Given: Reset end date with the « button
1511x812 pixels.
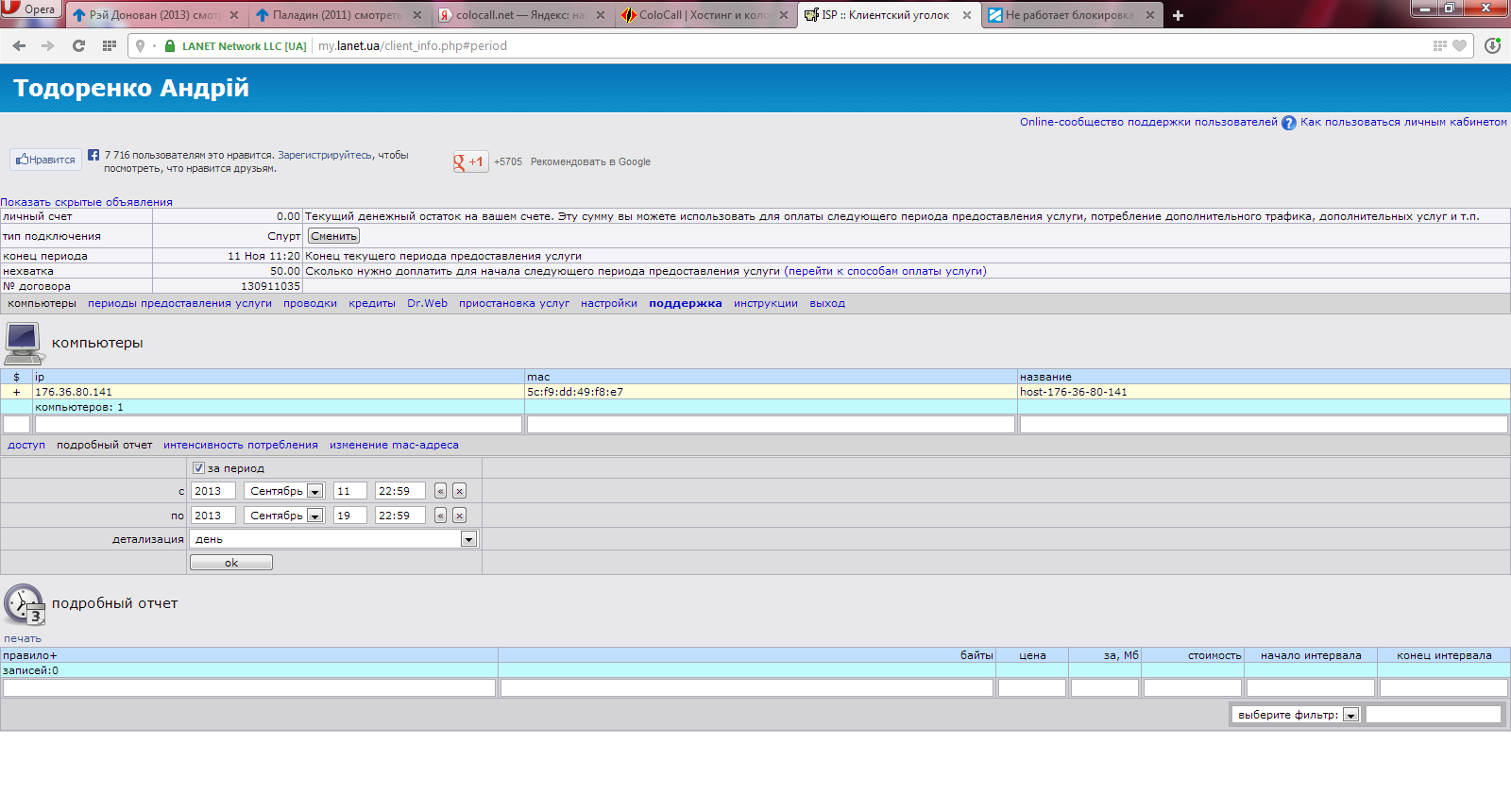Looking at the screenshot, I should (440, 516).
